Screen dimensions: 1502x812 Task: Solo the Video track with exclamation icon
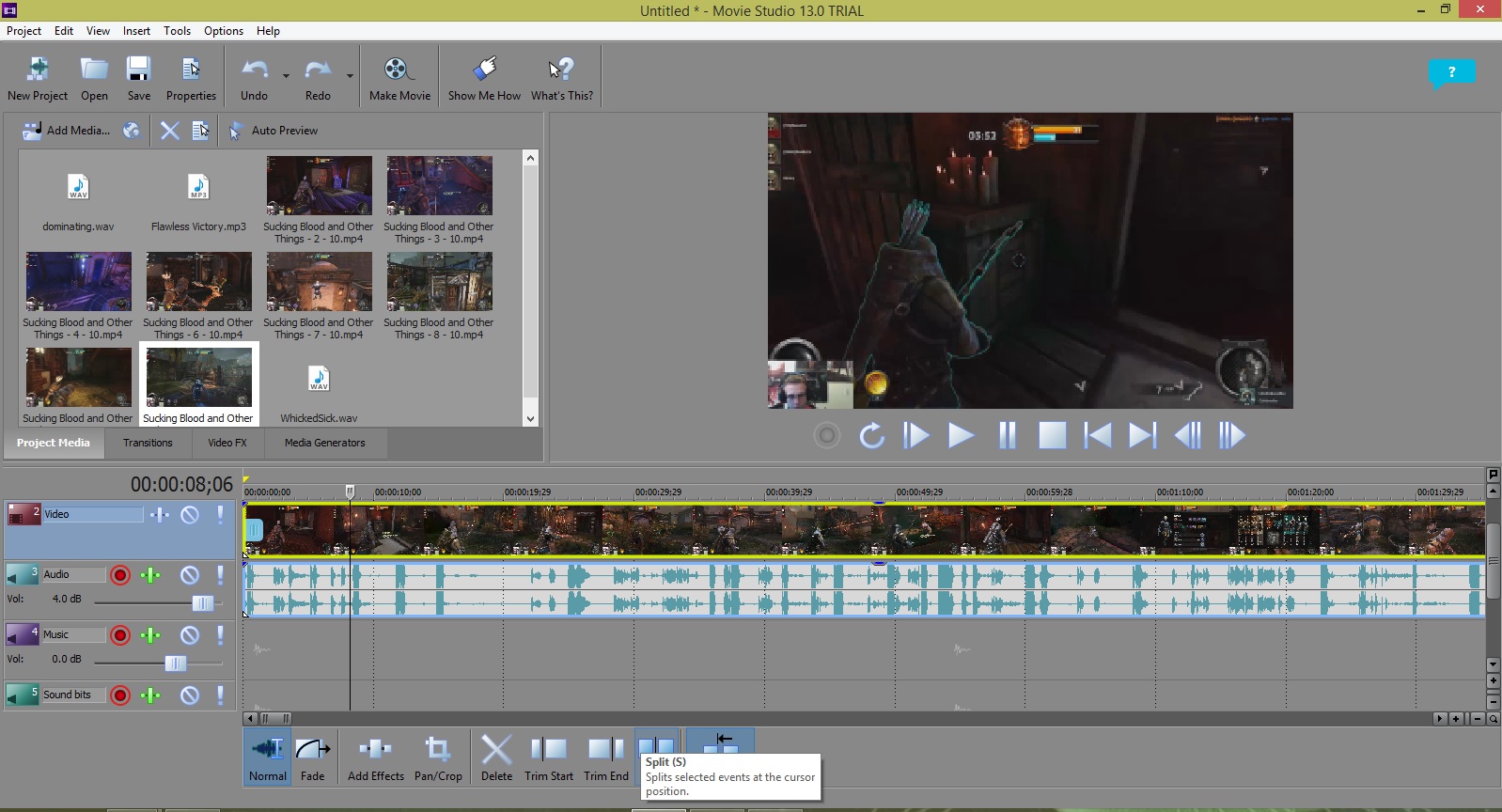coord(220,514)
